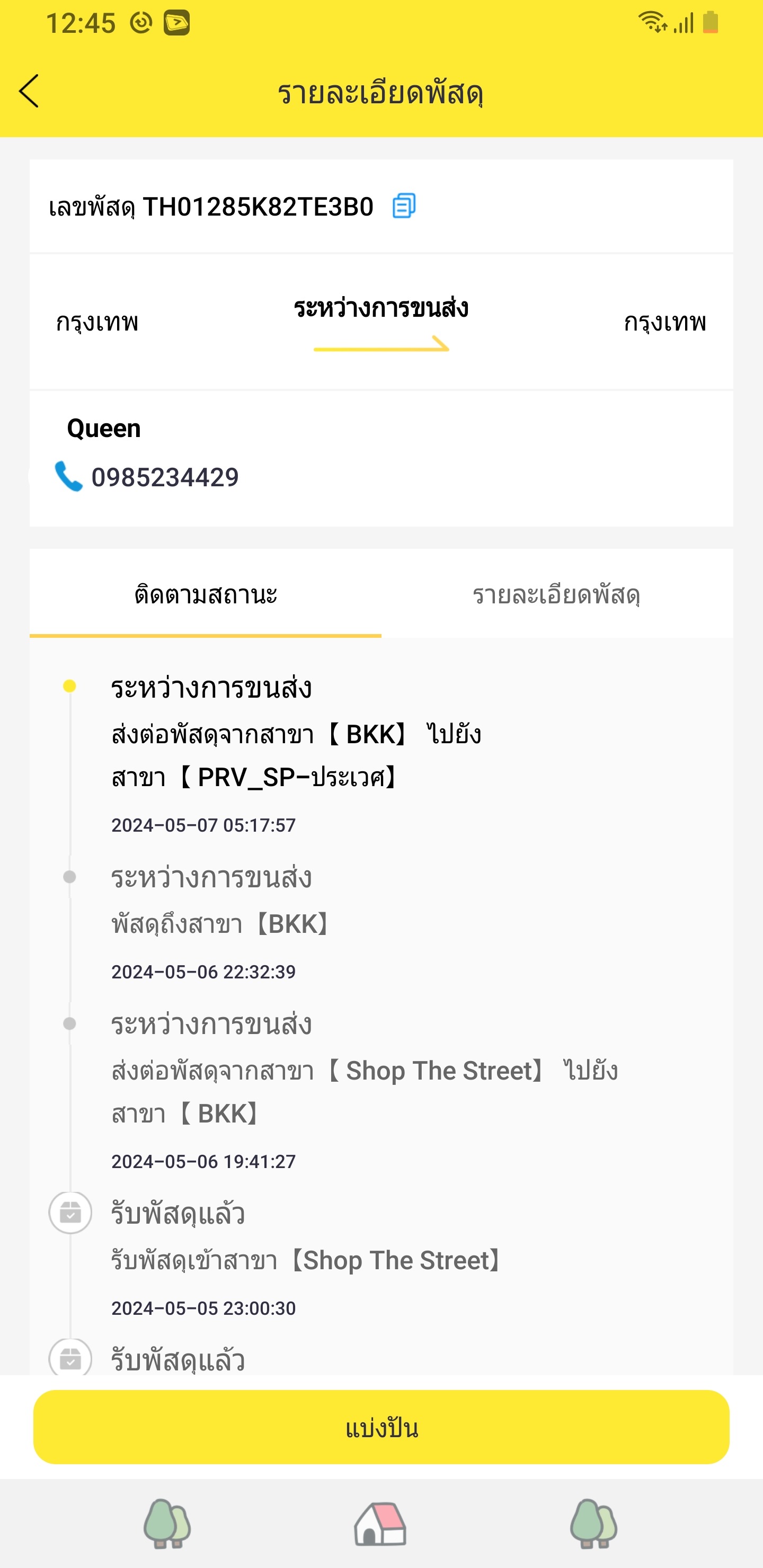Tap the back arrow in header
763x1568 pixels.
(29, 91)
